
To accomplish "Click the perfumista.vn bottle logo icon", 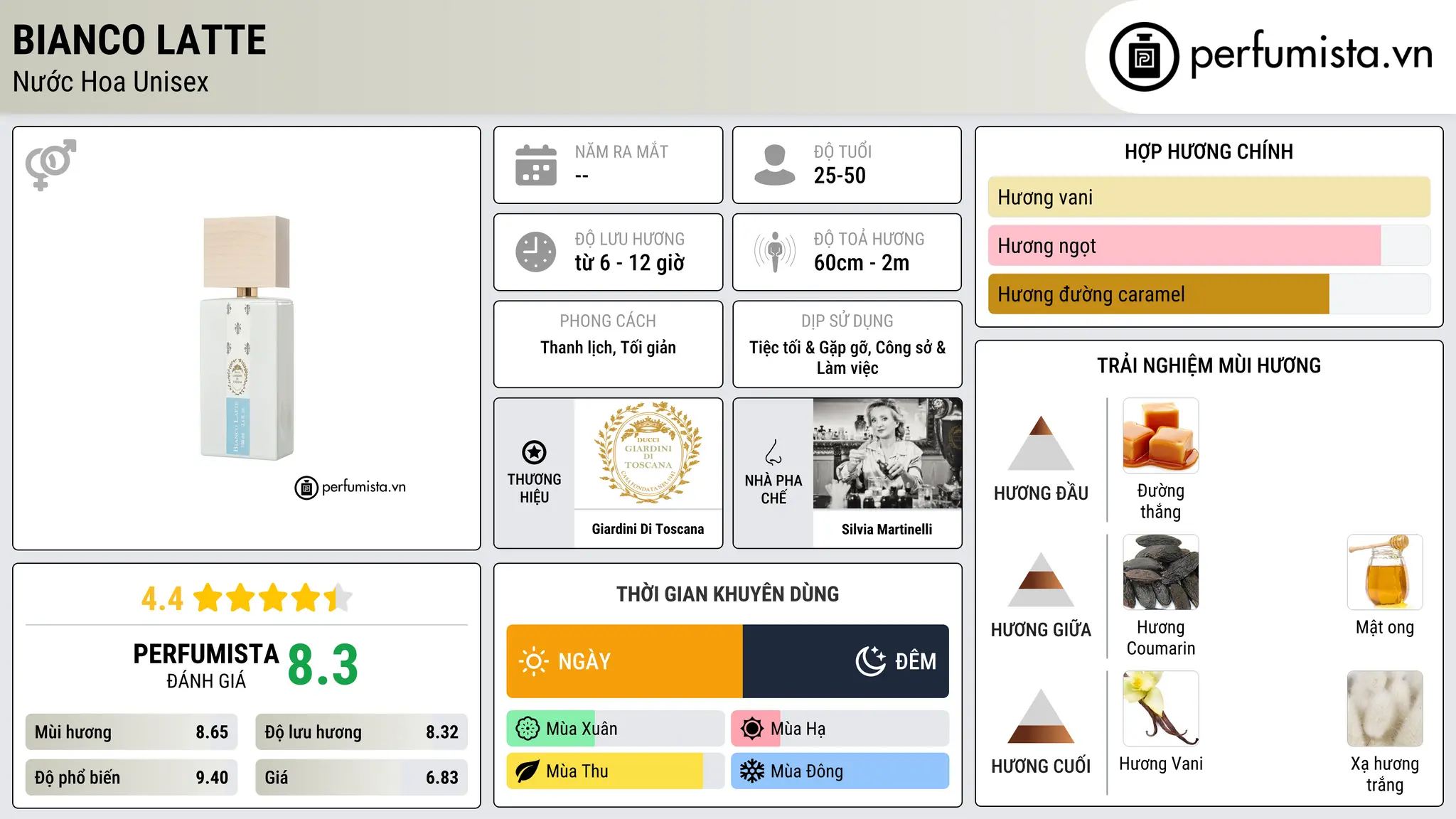I will click(1144, 57).
